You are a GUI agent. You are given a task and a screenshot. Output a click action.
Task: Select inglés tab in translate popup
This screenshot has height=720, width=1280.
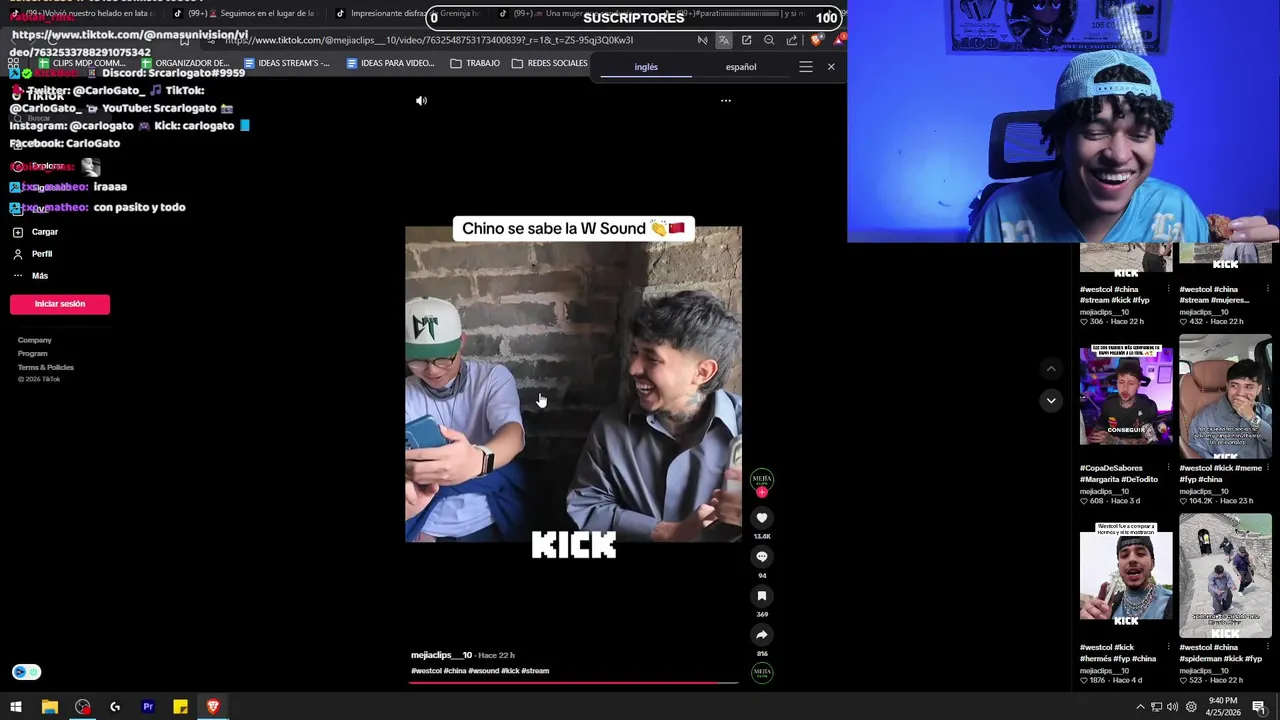point(646,67)
